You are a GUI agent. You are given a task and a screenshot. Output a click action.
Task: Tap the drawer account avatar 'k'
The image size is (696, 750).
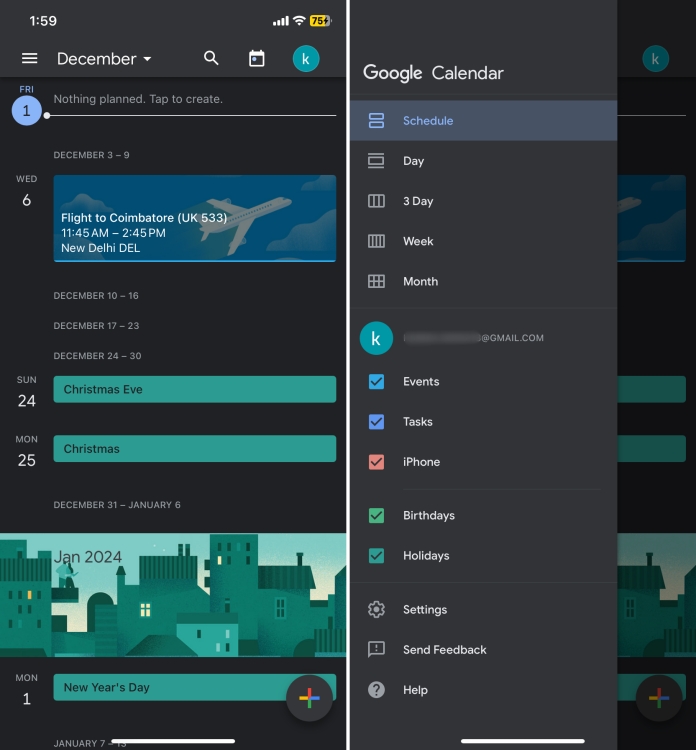point(376,338)
